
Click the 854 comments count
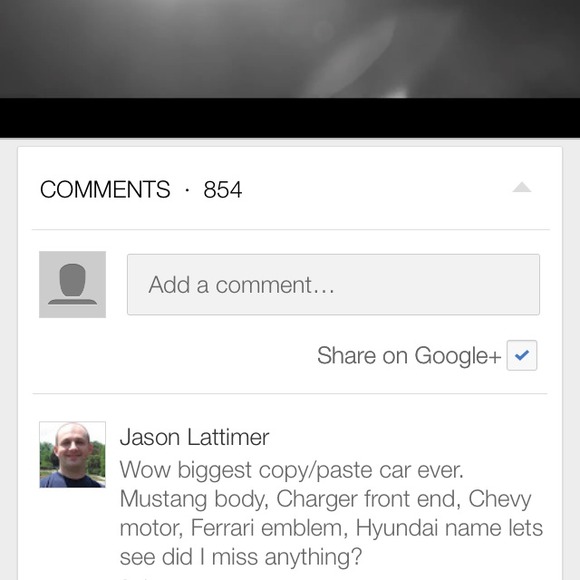click(x=223, y=190)
